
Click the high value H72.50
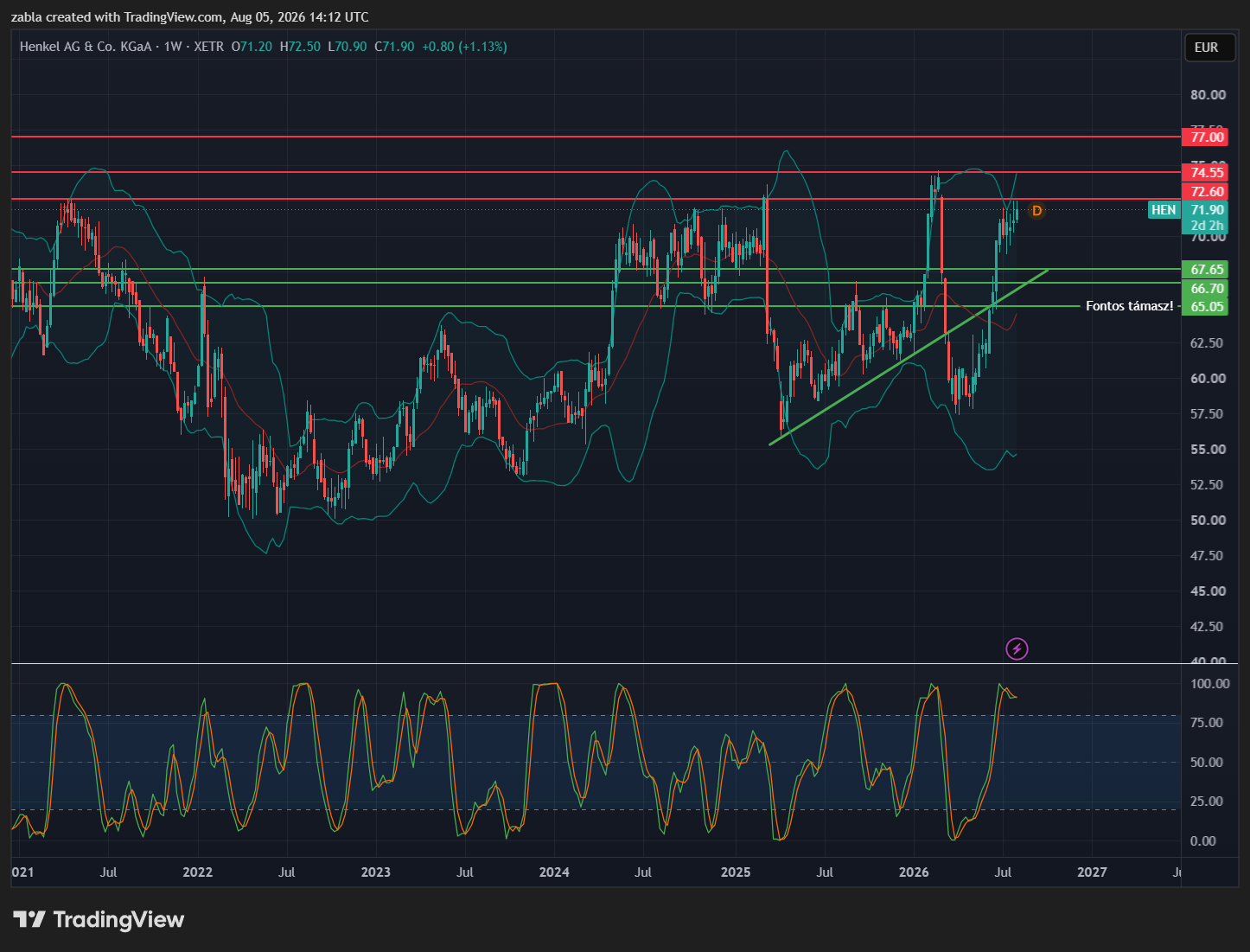click(x=300, y=47)
